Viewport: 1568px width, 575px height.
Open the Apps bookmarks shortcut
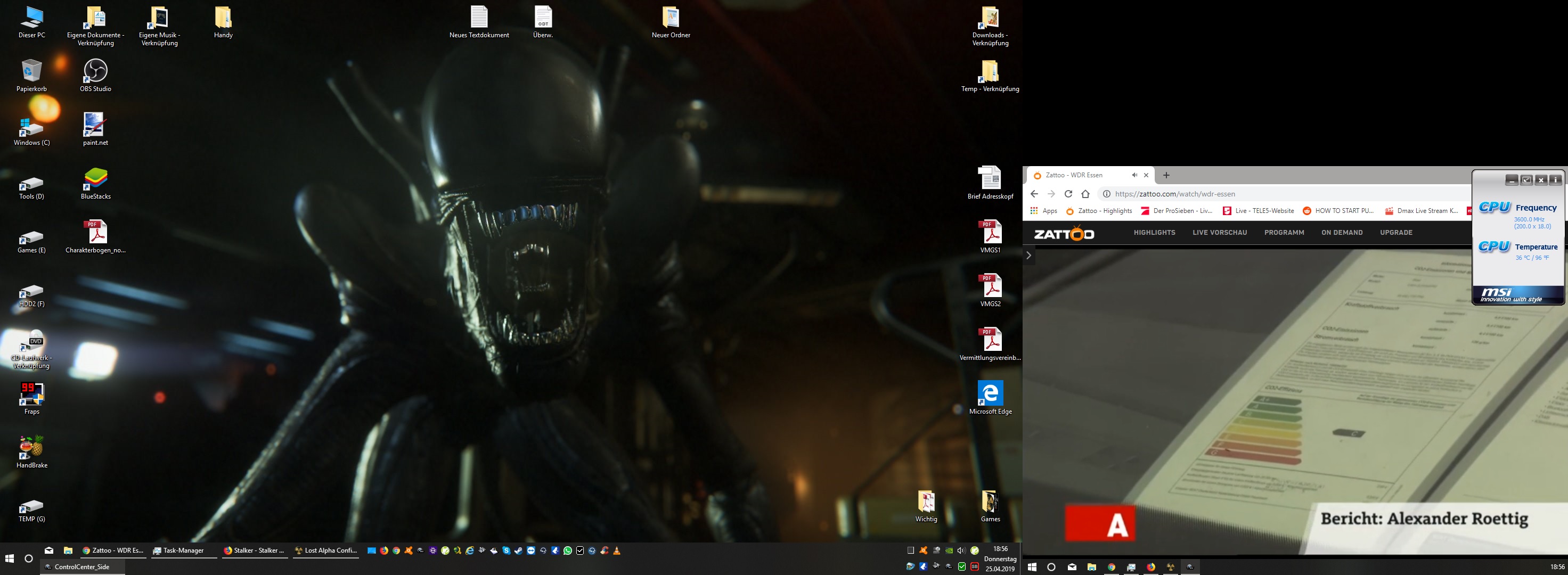pos(1043,210)
